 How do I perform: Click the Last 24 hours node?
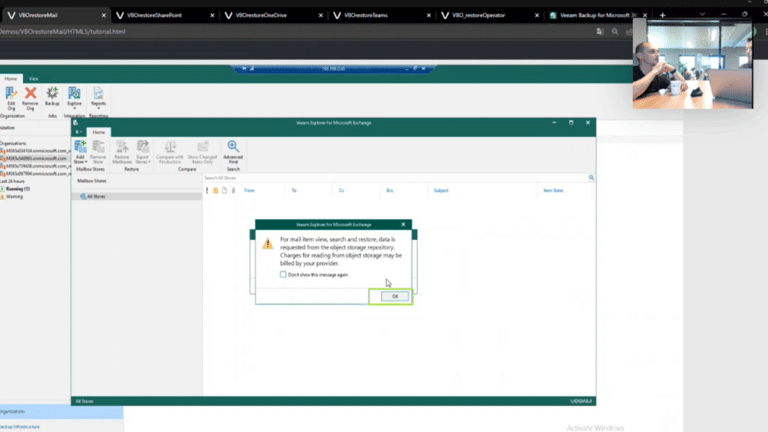(12, 181)
